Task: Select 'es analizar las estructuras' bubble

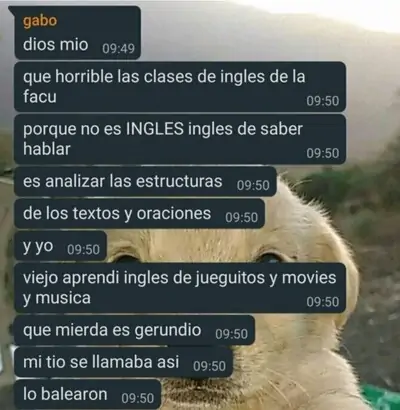Action: tap(145, 181)
